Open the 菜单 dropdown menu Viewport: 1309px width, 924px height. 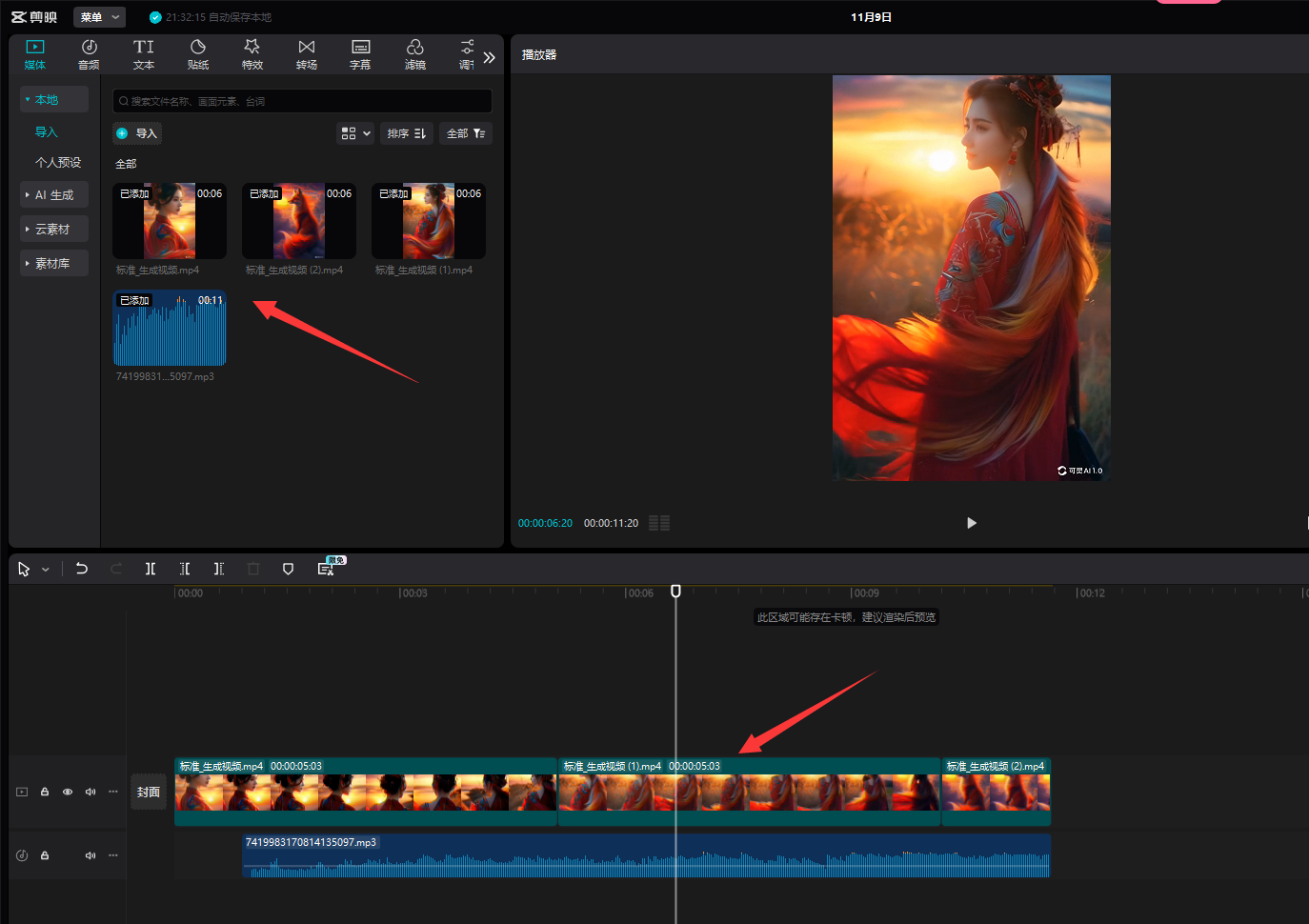tap(99, 17)
